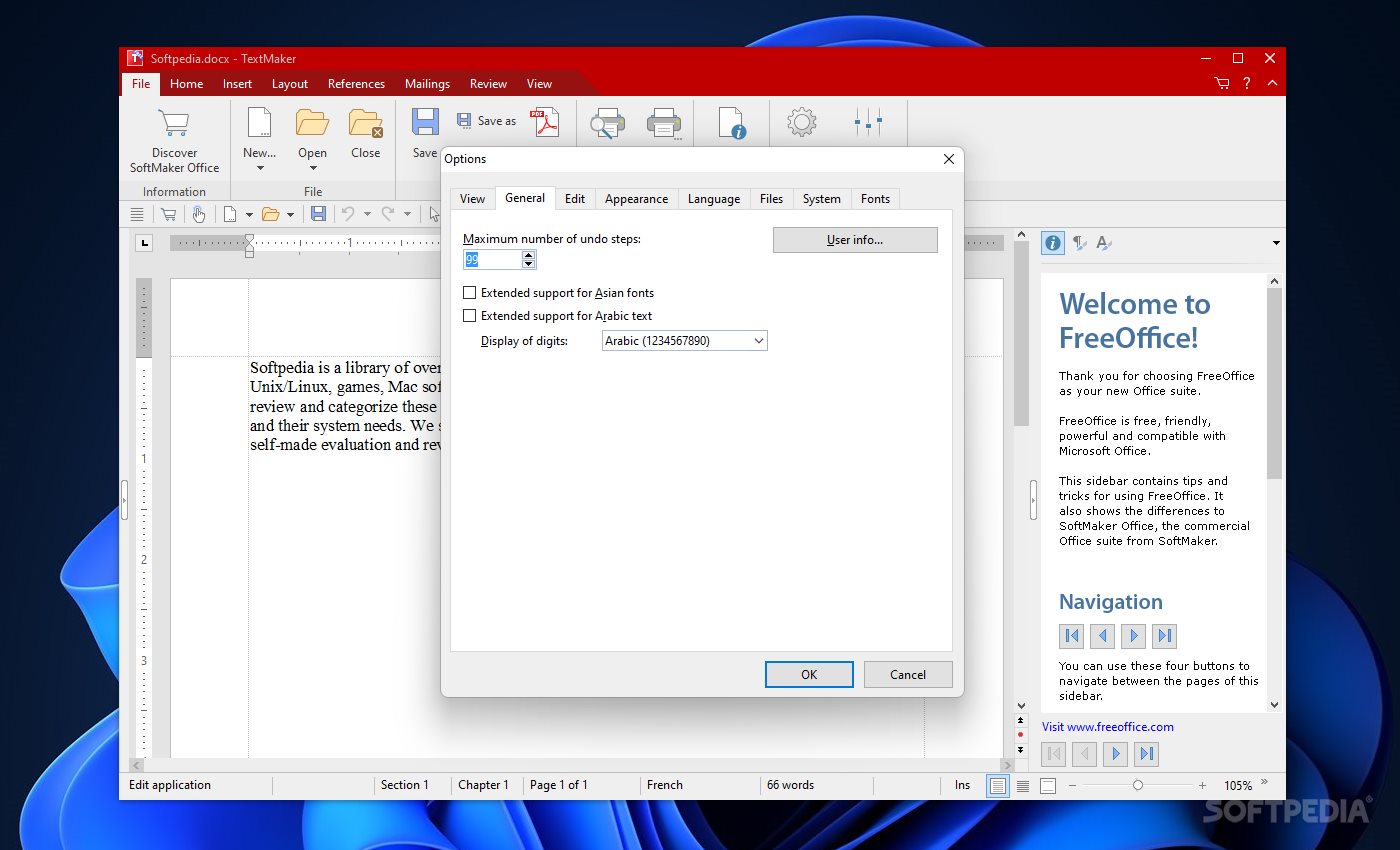Screen dimensions: 1400x850
Task: Click the New document ribbon icon
Action: click(259, 123)
